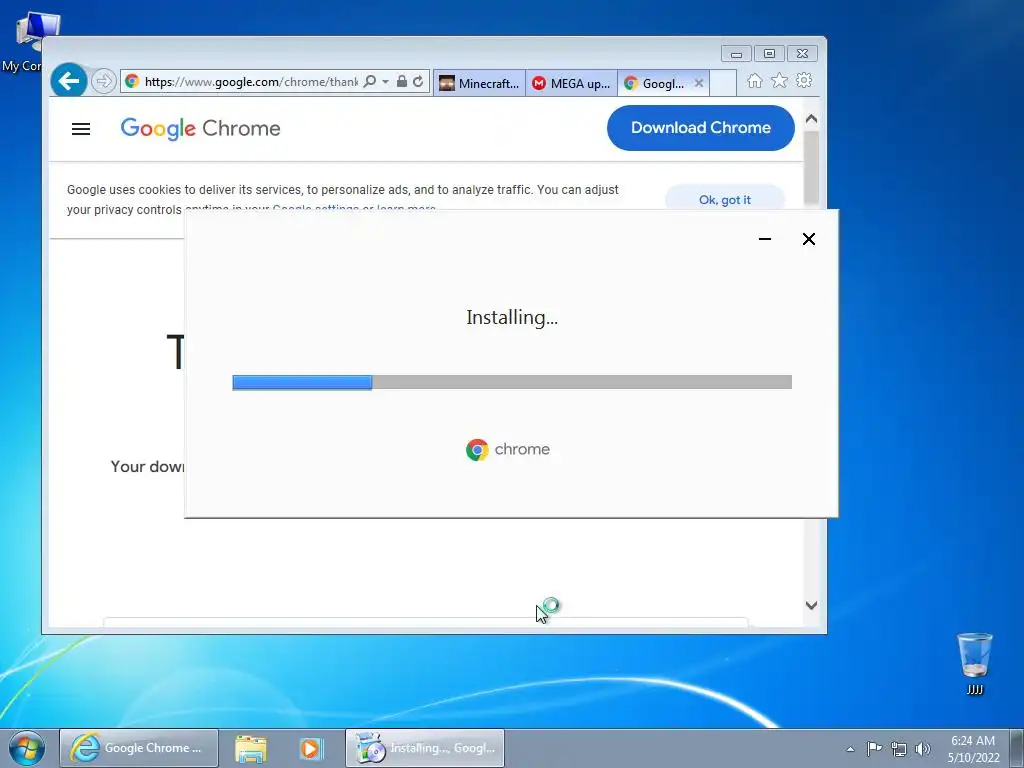1024x768 pixels.
Task: Click the Download Chrome button
Action: tap(701, 128)
